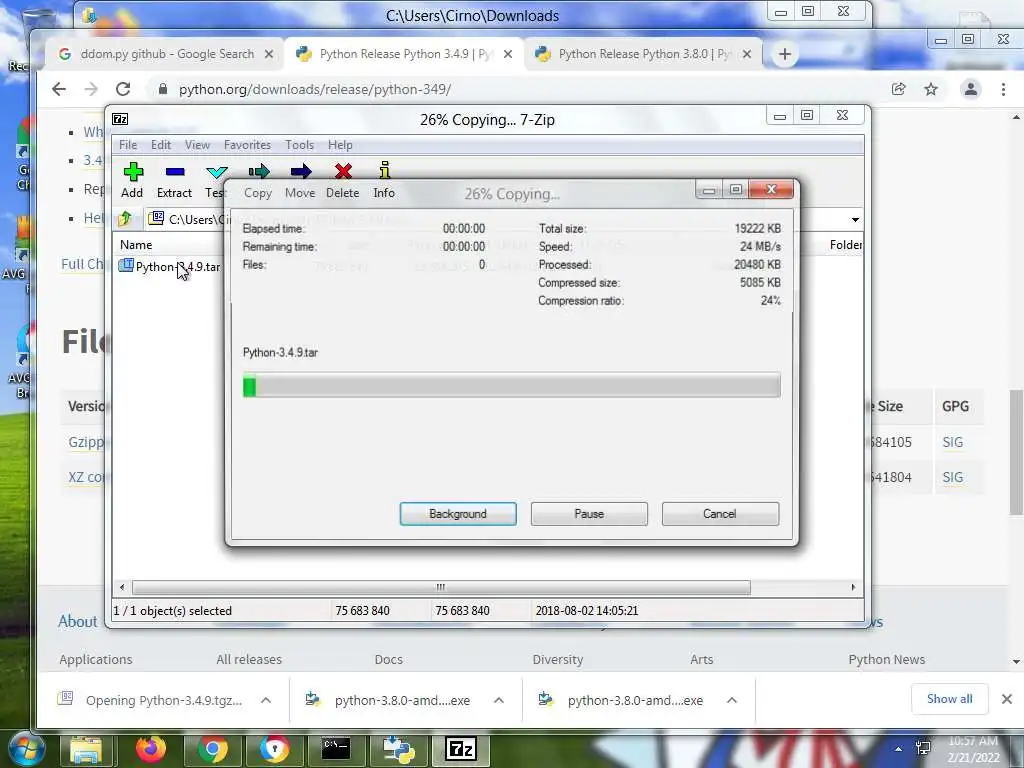Open the Python News footer link
The width and height of the screenshot is (1024, 768).
point(886,660)
